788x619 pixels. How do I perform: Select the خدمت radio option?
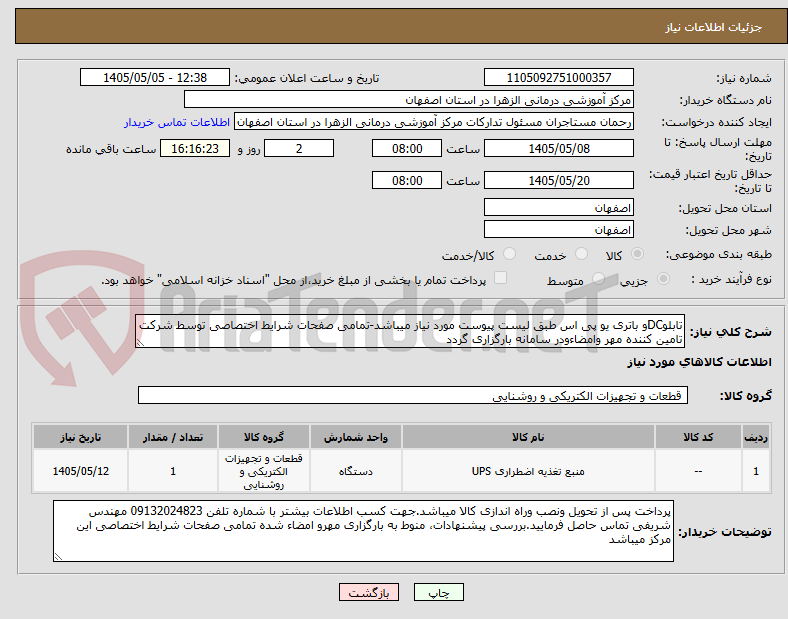point(581,254)
